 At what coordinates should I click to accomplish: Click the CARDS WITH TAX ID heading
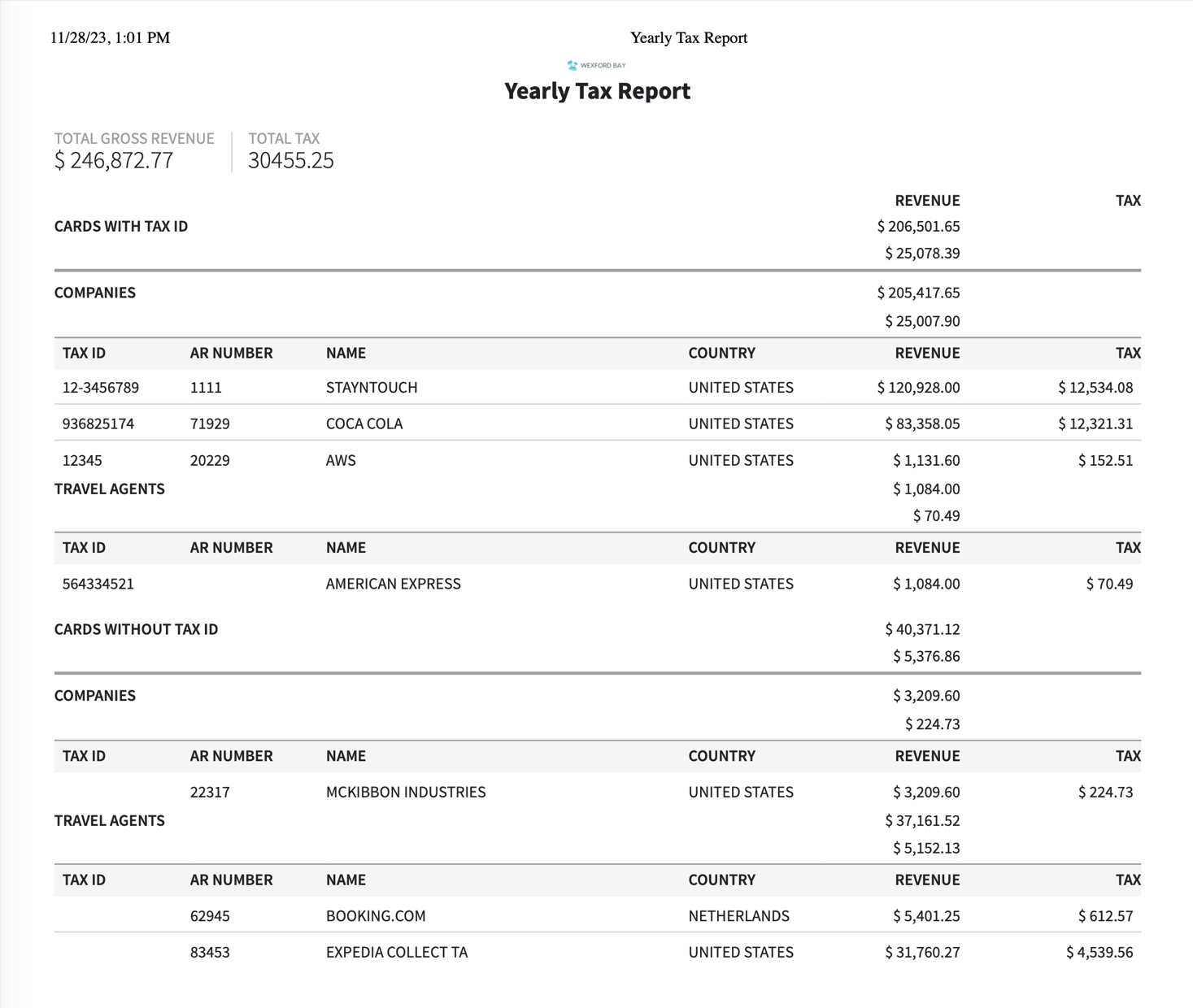(x=121, y=226)
